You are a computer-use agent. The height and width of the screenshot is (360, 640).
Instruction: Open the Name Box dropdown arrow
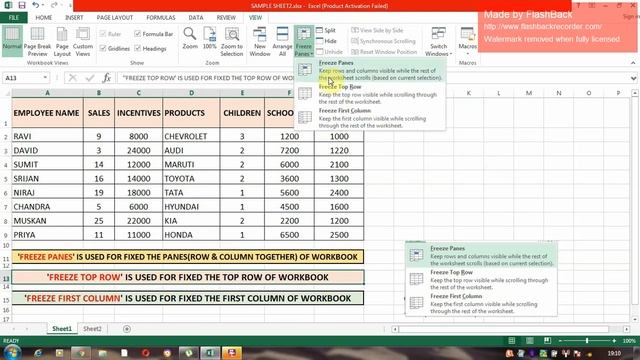(45, 78)
